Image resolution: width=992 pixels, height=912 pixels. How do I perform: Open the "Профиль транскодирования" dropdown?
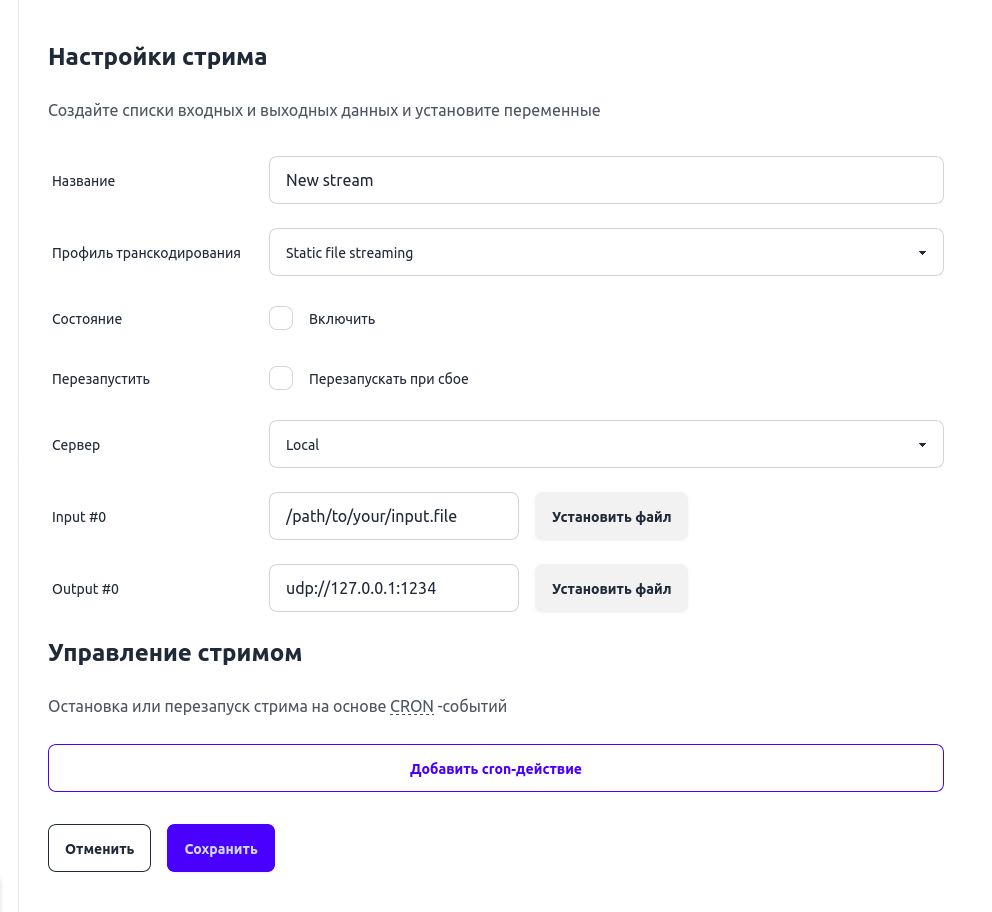tap(606, 252)
